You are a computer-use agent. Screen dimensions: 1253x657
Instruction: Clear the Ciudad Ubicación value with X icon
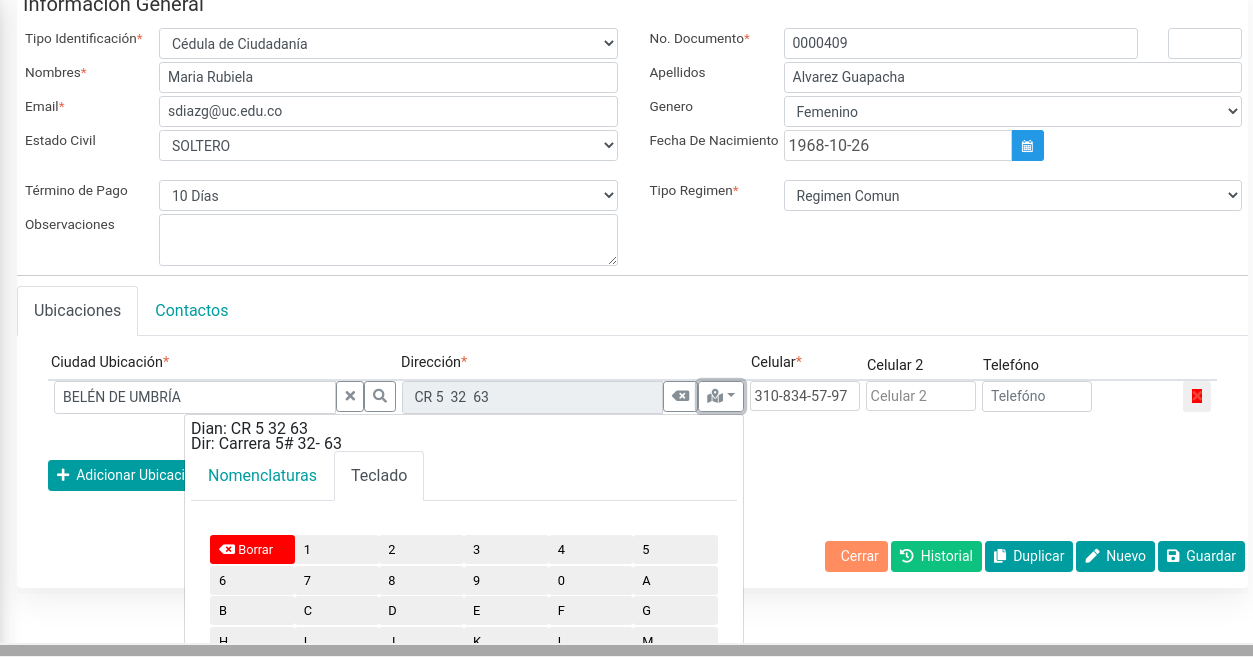(x=350, y=397)
